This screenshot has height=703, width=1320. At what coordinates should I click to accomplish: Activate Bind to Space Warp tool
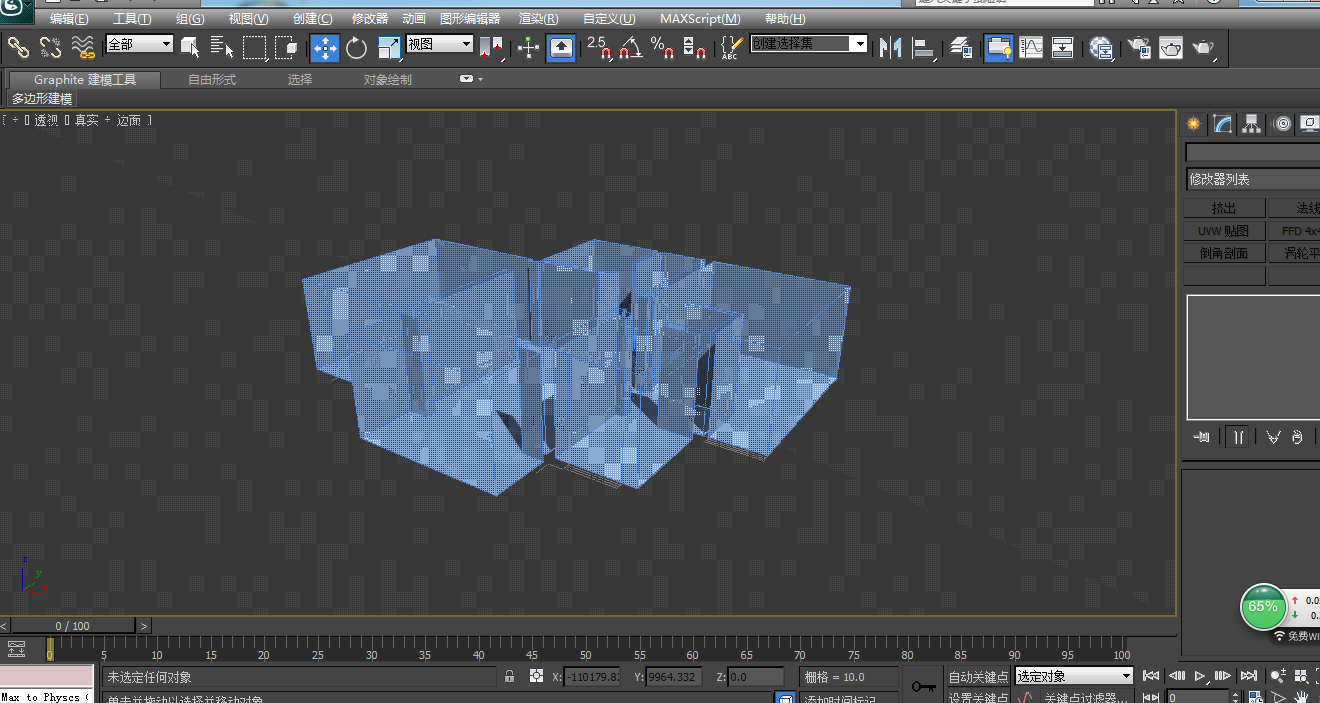[x=83, y=46]
